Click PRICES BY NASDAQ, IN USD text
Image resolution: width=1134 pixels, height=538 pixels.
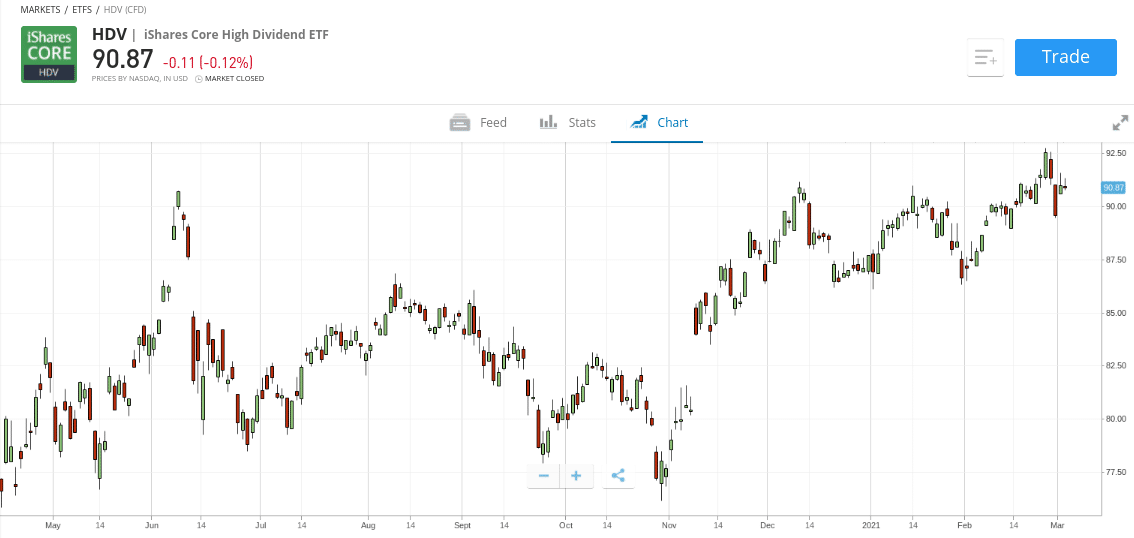tap(140, 78)
